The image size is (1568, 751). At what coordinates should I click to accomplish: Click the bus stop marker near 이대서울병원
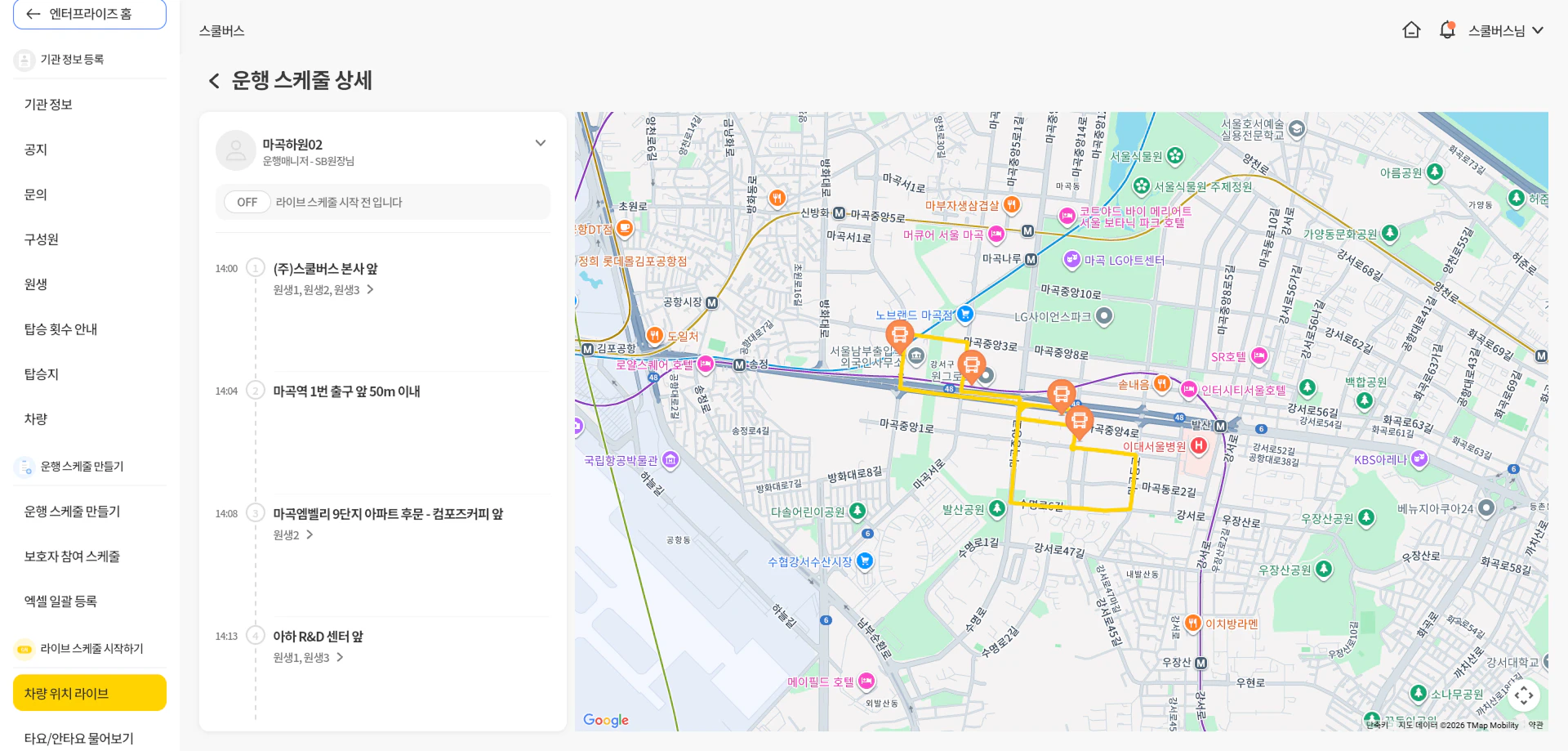coord(1079,422)
